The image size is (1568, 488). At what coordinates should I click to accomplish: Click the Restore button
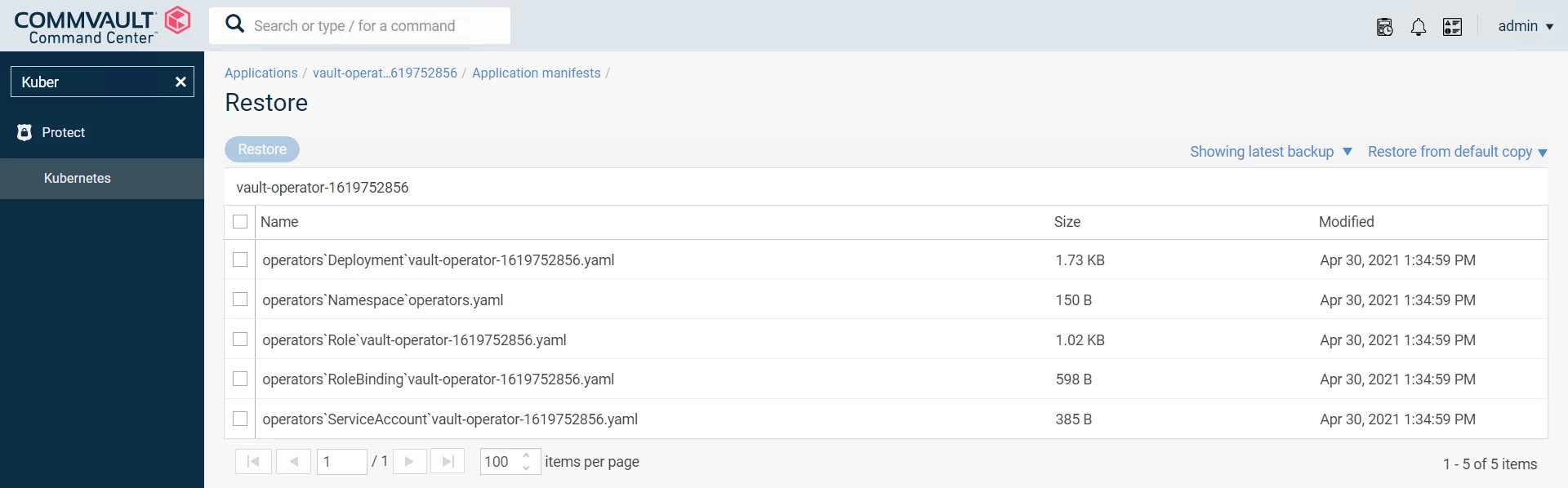pos(262,149)
